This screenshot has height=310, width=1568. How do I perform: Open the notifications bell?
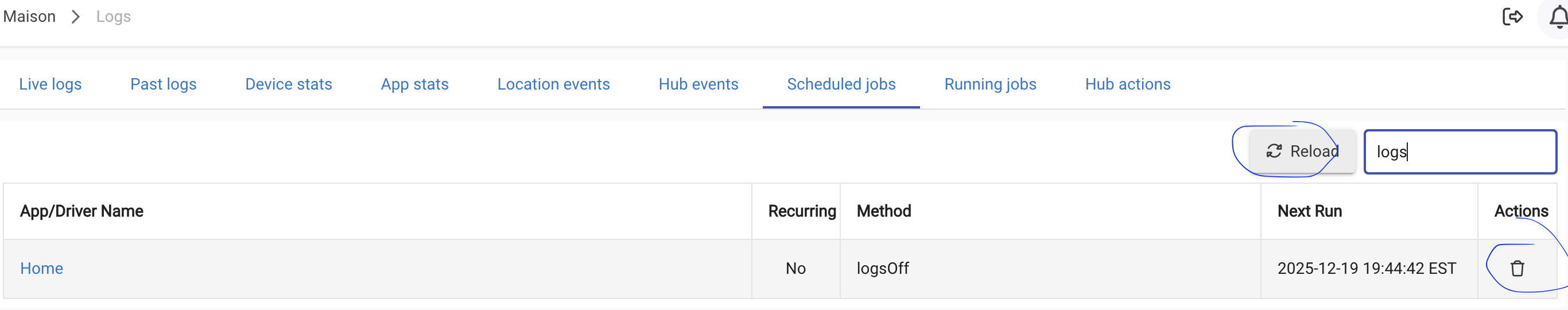tap(1558, 18)
